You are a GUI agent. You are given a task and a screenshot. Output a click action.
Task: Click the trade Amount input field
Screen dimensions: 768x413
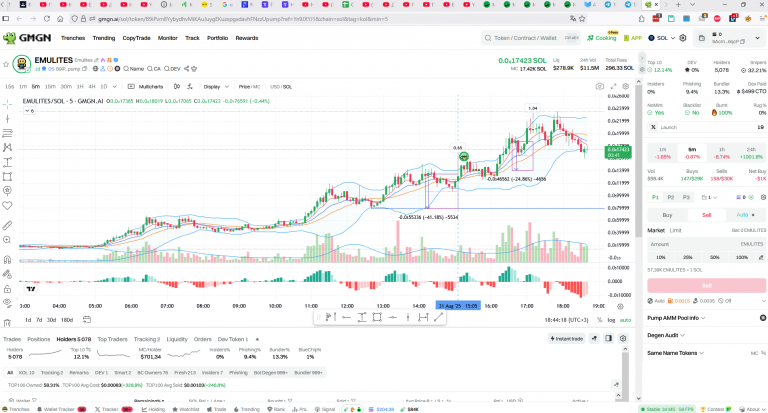tap(706, 243)
